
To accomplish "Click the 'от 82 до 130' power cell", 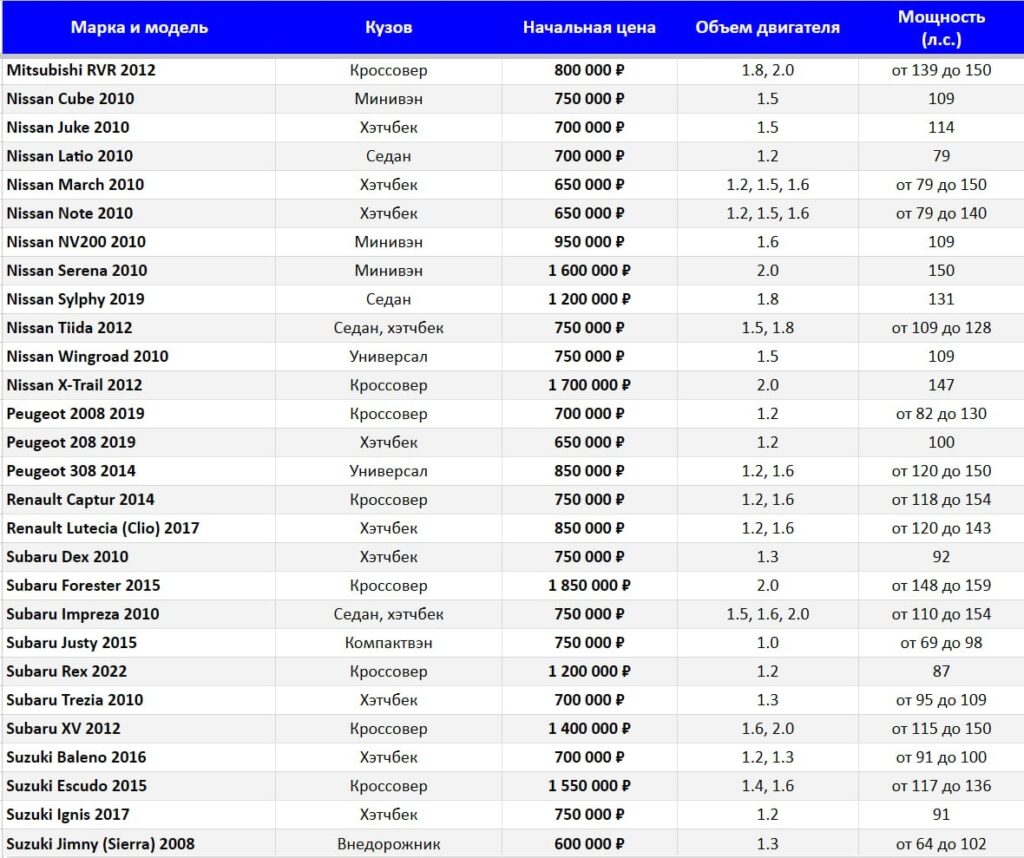I will click(941, 414).
